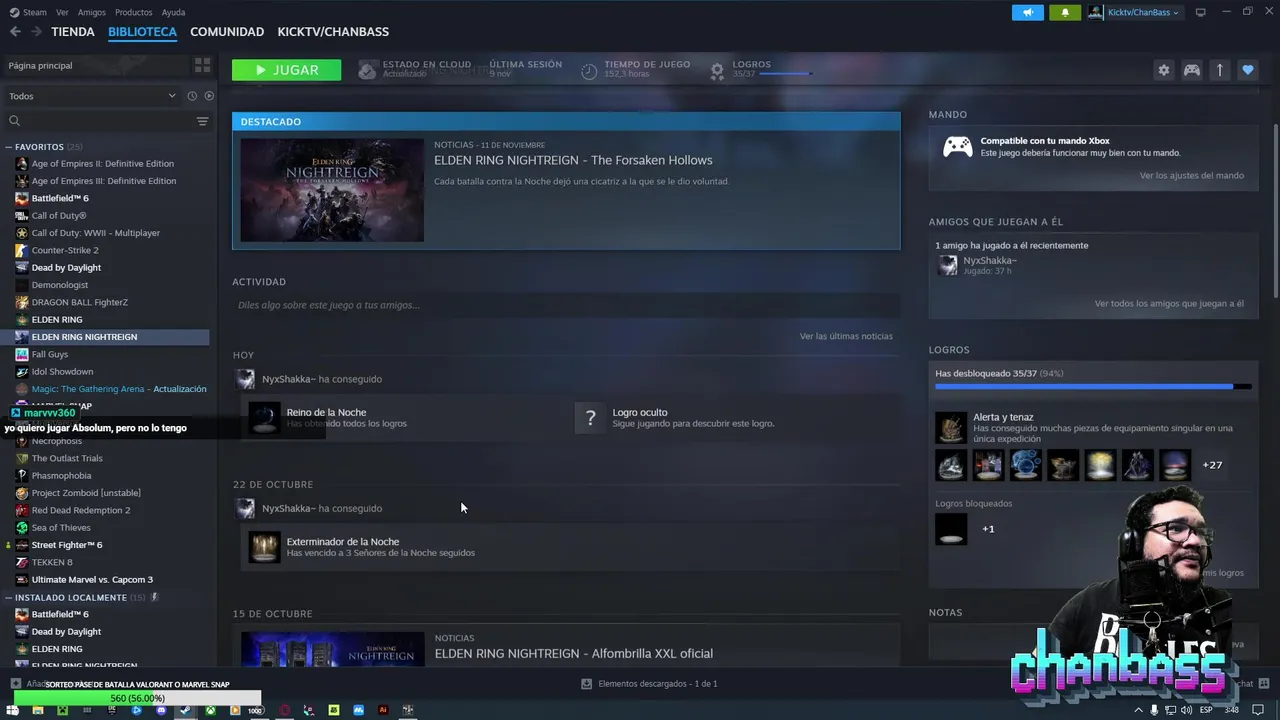The image size is (1280, 720).
Task: Open the announcements megaphone button
Action: pos(1027,12)
